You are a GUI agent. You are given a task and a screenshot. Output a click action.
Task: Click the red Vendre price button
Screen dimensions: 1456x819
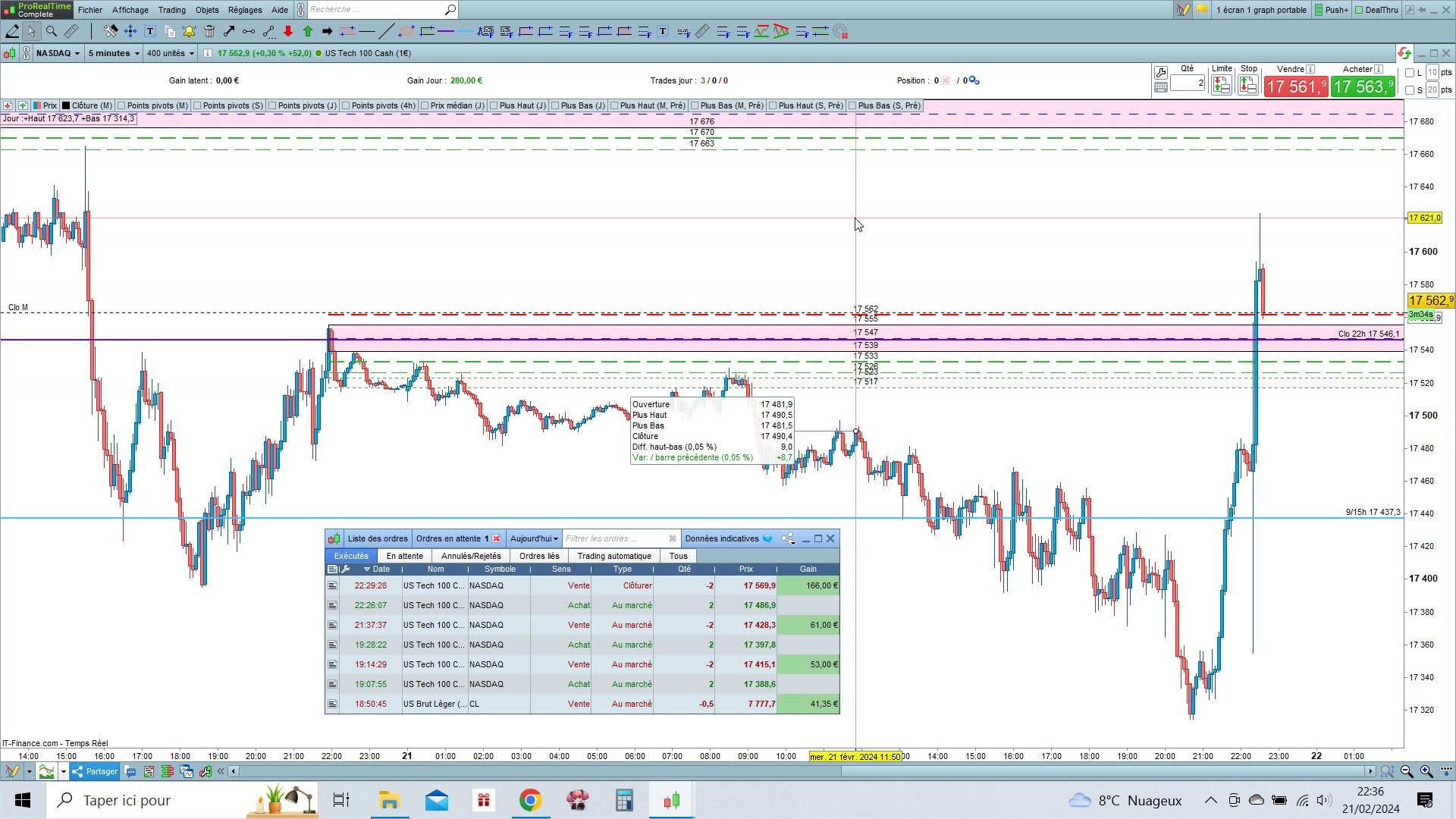[x=1295, y=87]
